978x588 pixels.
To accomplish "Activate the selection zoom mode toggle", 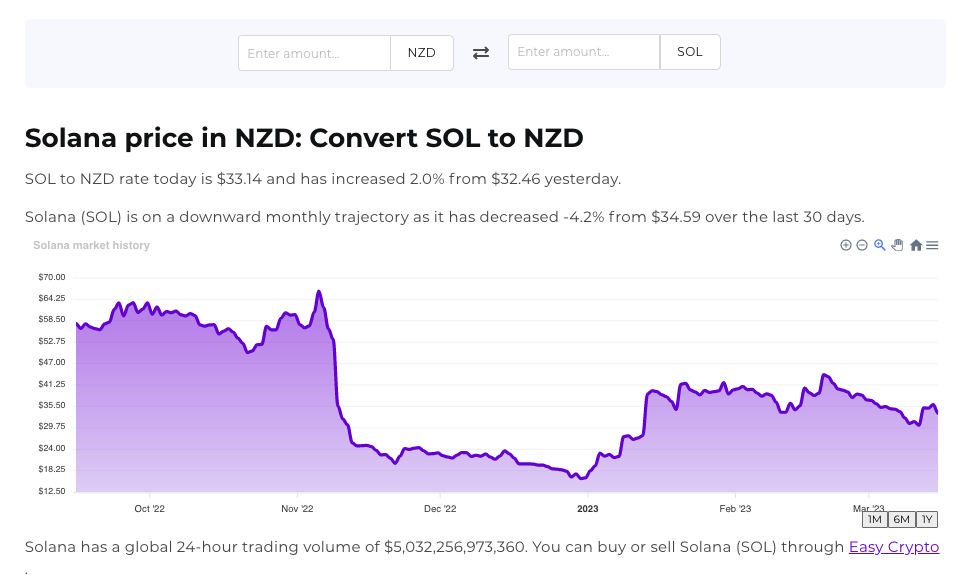I will coord(880,245).
